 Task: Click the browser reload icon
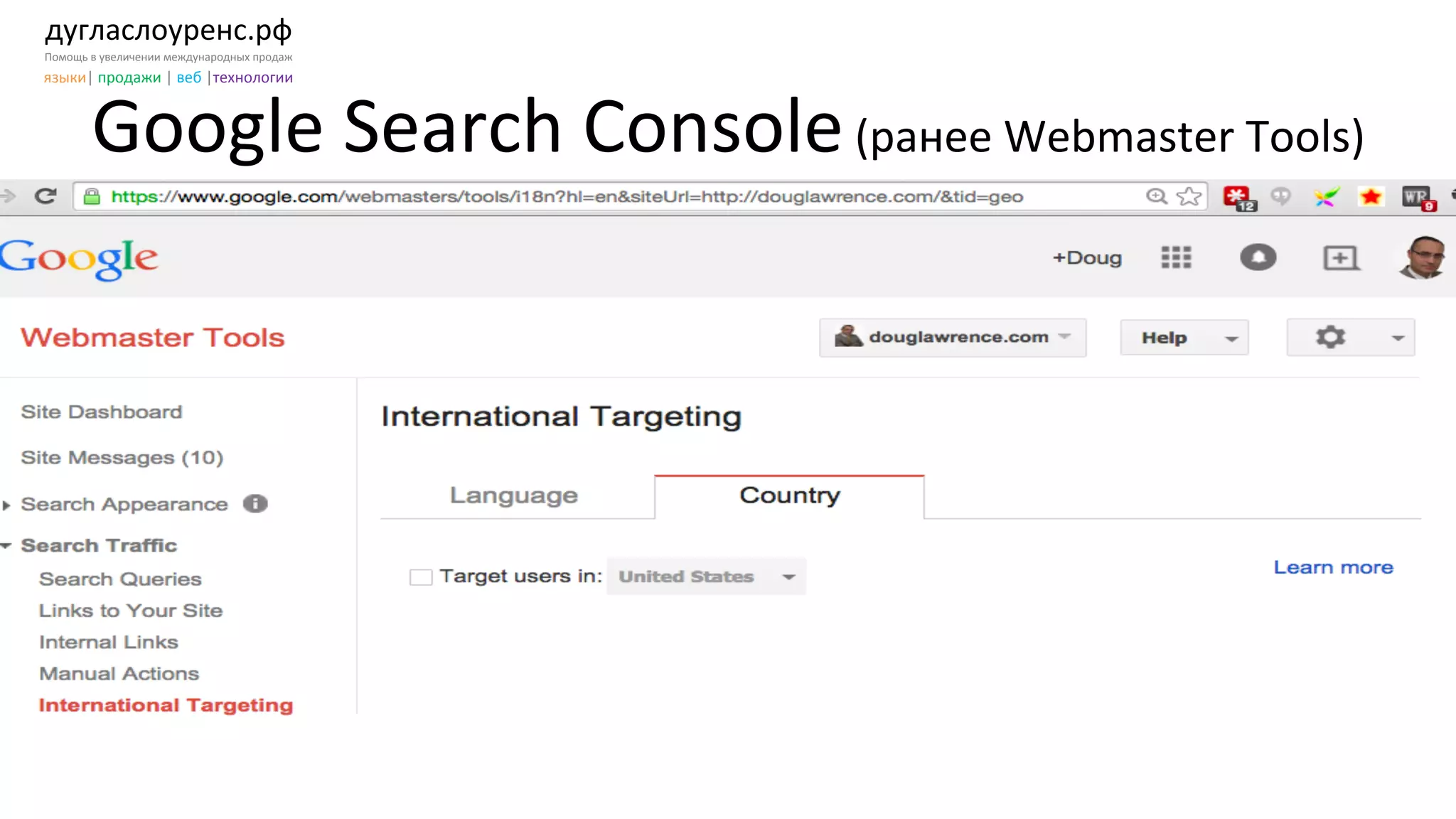[45, 196]
